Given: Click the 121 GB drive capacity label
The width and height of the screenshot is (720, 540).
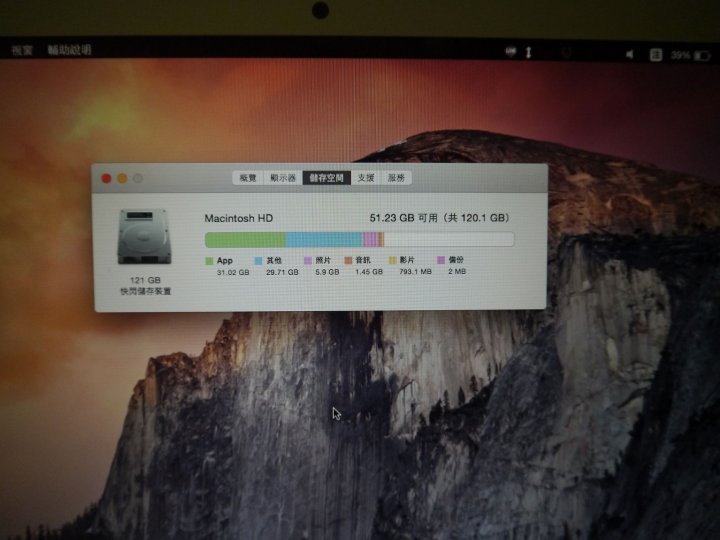Looking at the screenshot, I should point(145,280).
